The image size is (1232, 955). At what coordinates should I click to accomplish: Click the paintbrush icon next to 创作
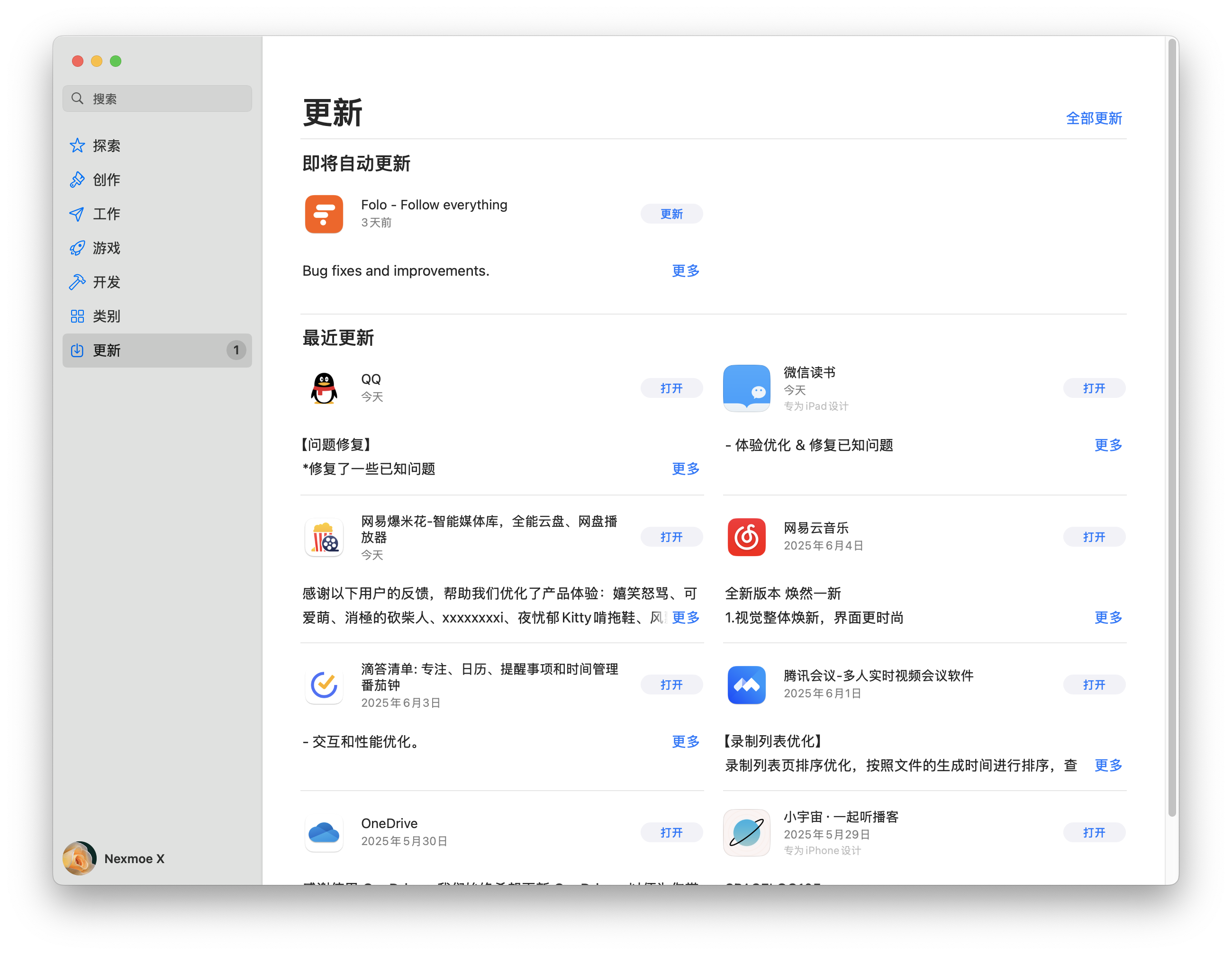[77, 180]
